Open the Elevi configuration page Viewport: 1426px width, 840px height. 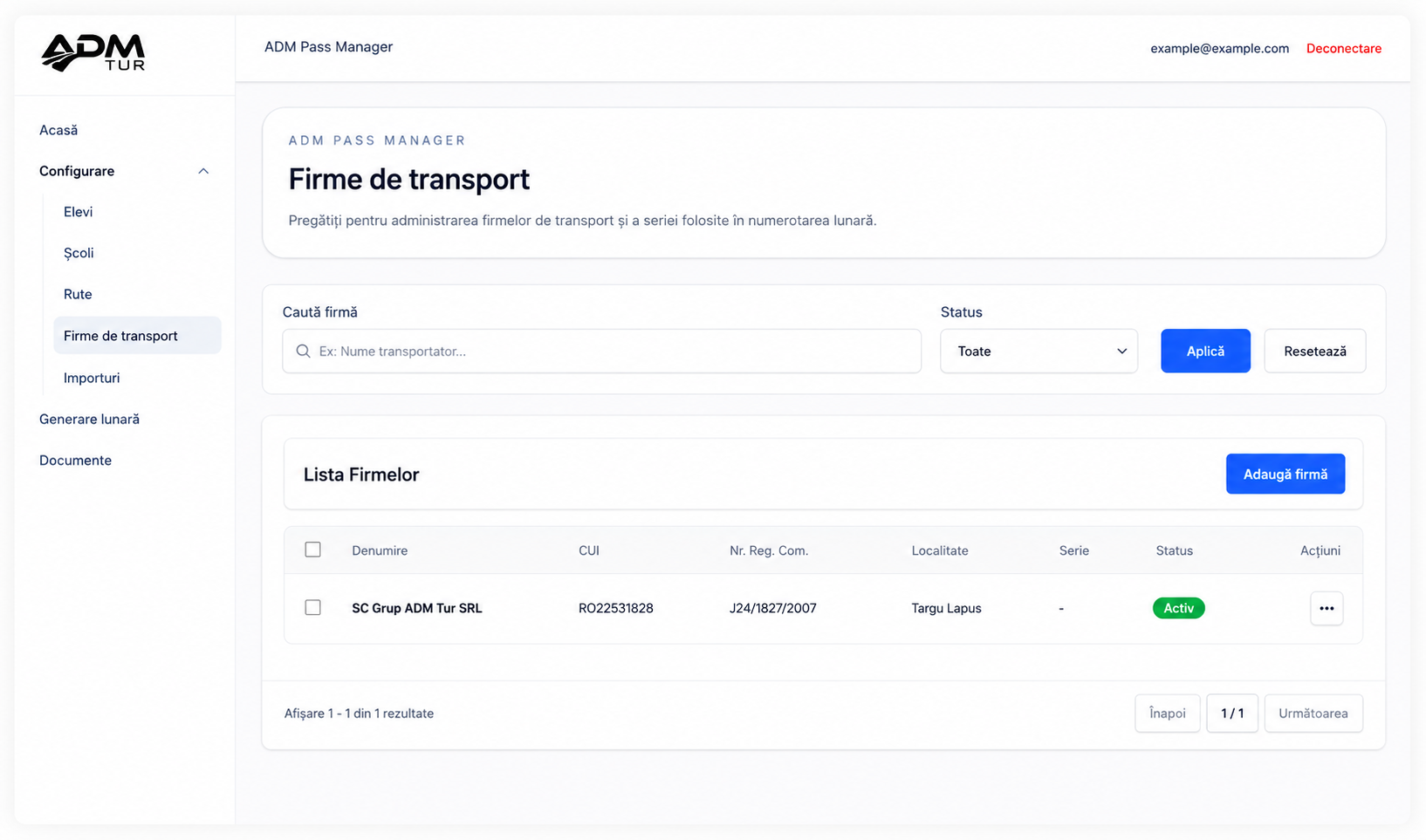pyautogui.click(x=78, y=212)
